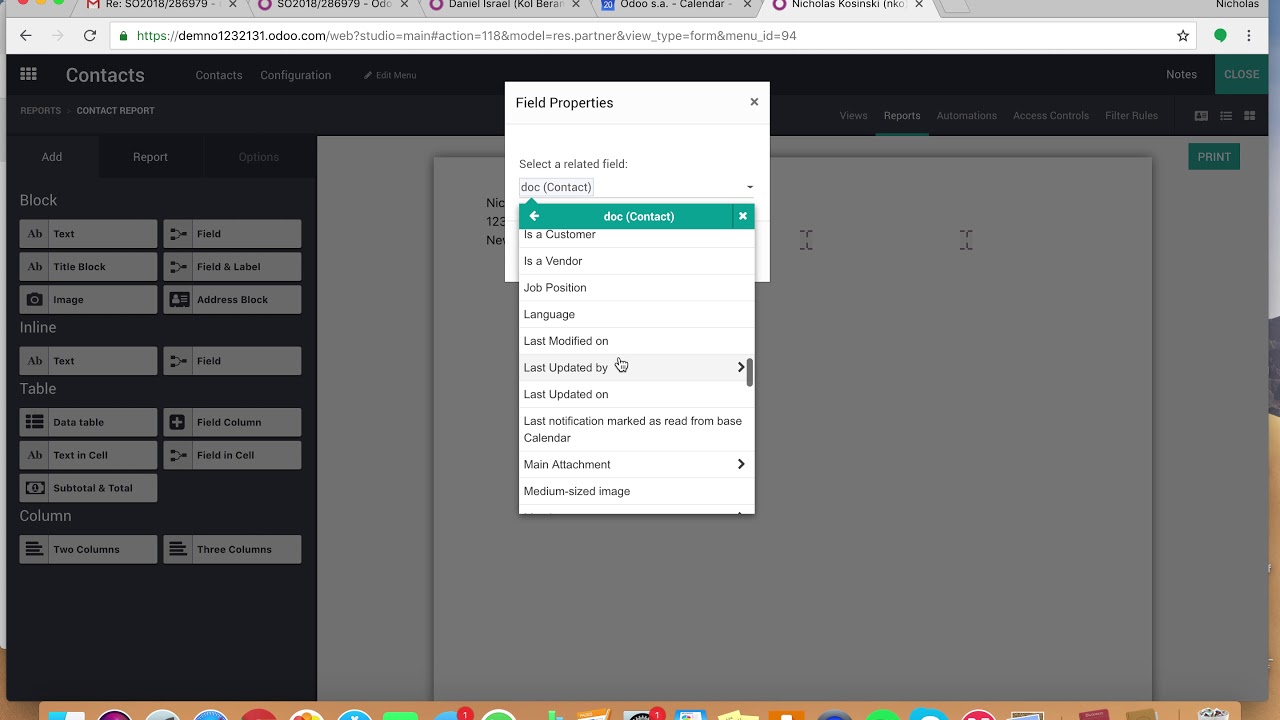Viewport: 1280px width, 720px height.
Task: Switch to the Re: SO2018/286979 Gmail tab
Action: click(x=160, y=5)
